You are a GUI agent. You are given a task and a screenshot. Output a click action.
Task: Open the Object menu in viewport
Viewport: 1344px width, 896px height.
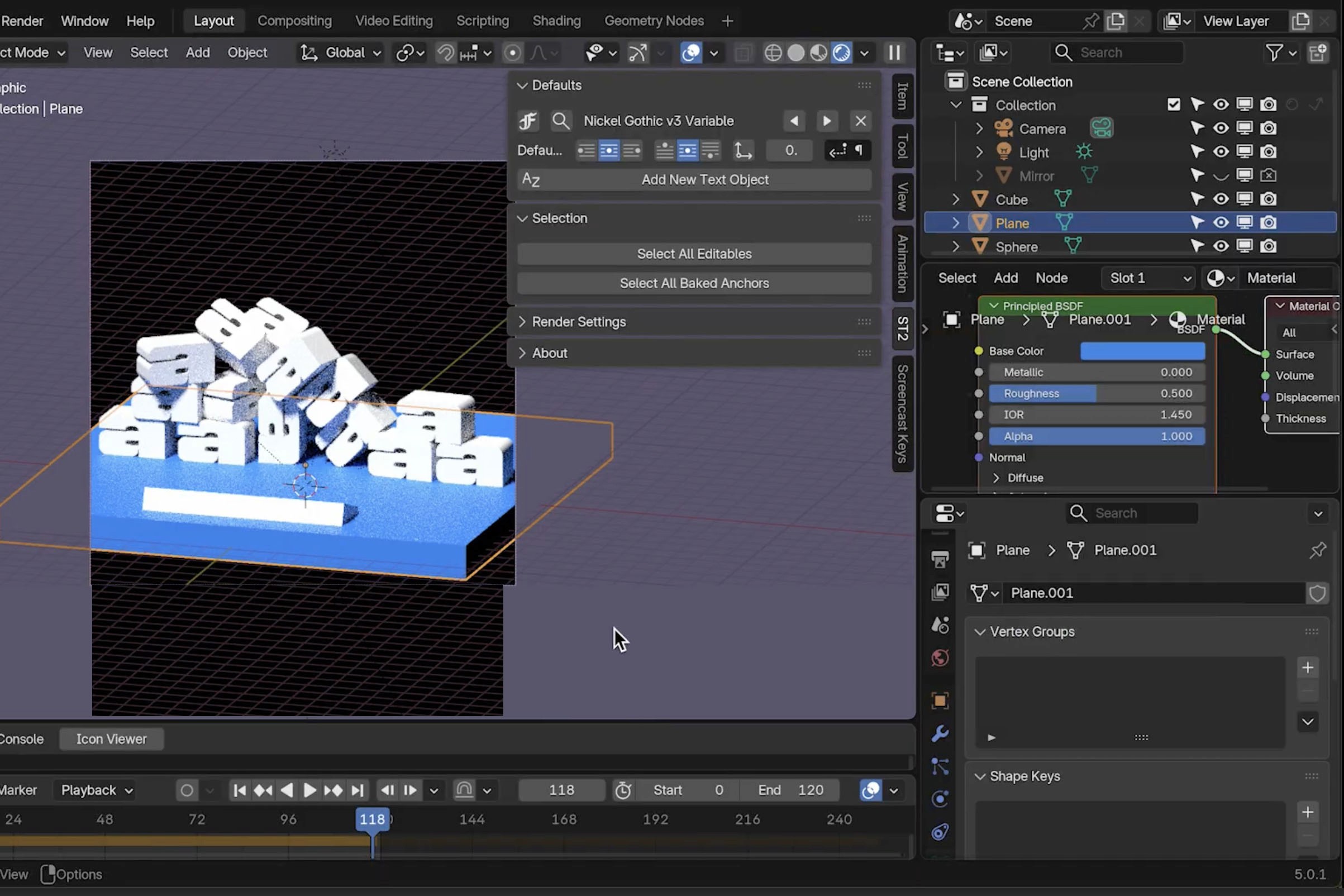click(x=247, y=53)
